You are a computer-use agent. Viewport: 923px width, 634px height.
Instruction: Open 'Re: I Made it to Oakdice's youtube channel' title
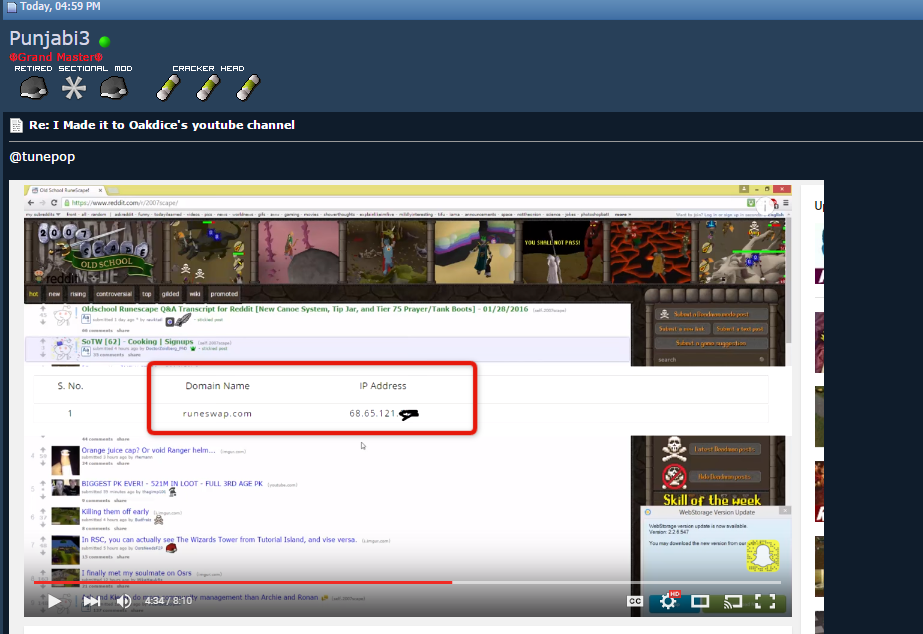pyautogui.click(x=162, y=125)
